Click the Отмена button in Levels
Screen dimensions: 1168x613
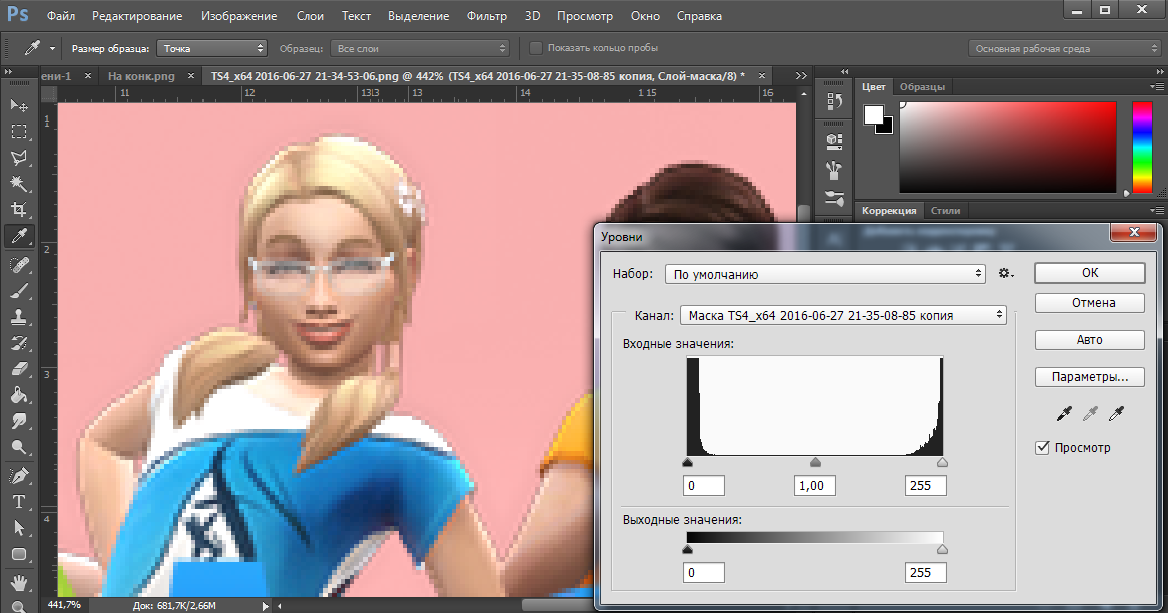1090,302
